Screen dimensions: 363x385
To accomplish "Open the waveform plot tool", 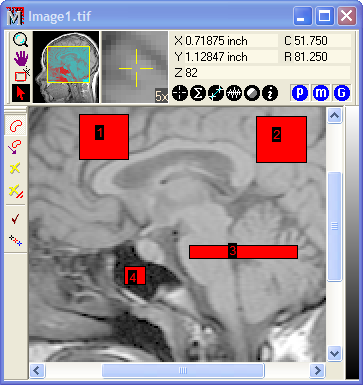I will pyautogui.click(x=234, y=93).
